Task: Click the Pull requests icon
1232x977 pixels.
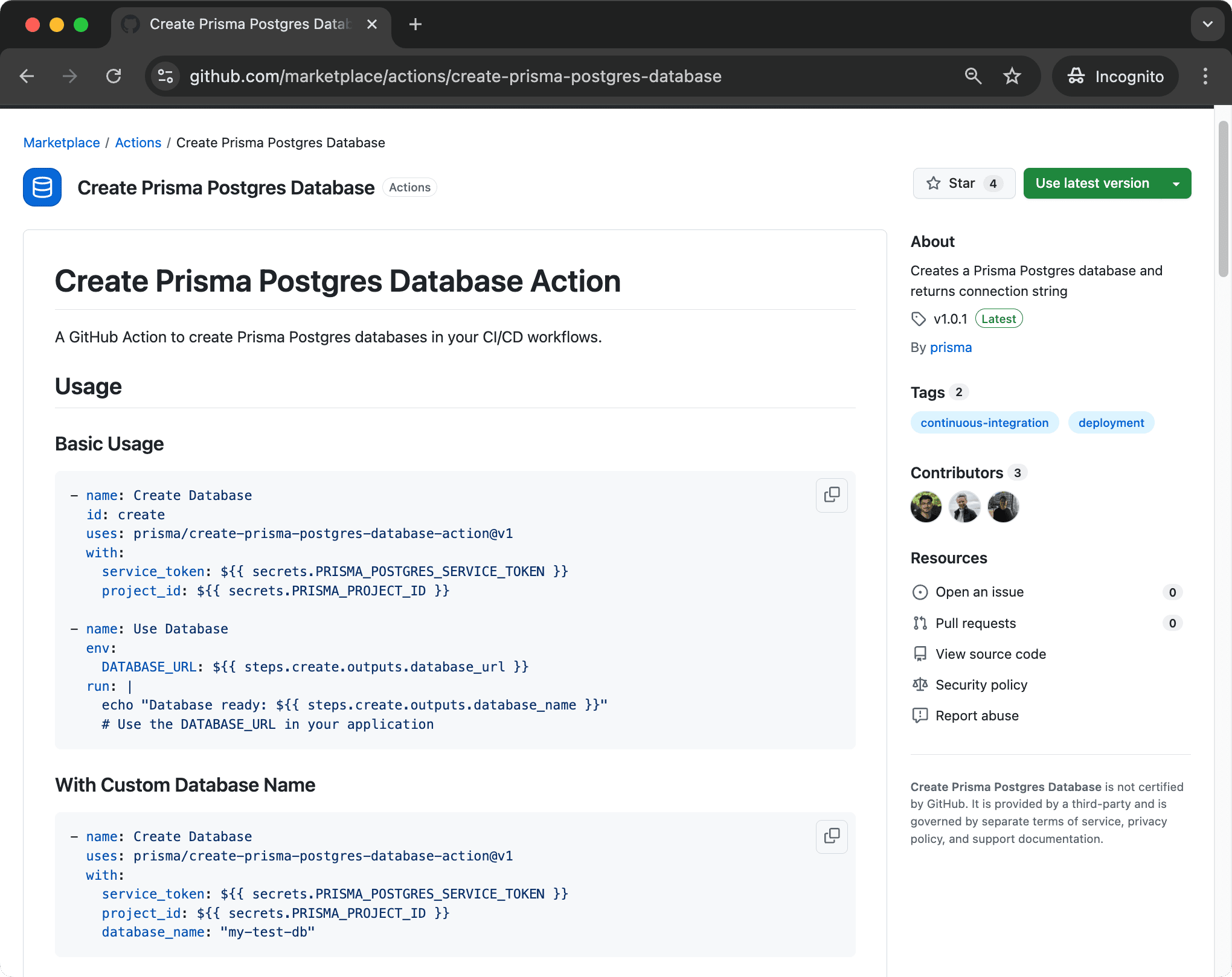Action: point(920,623)
